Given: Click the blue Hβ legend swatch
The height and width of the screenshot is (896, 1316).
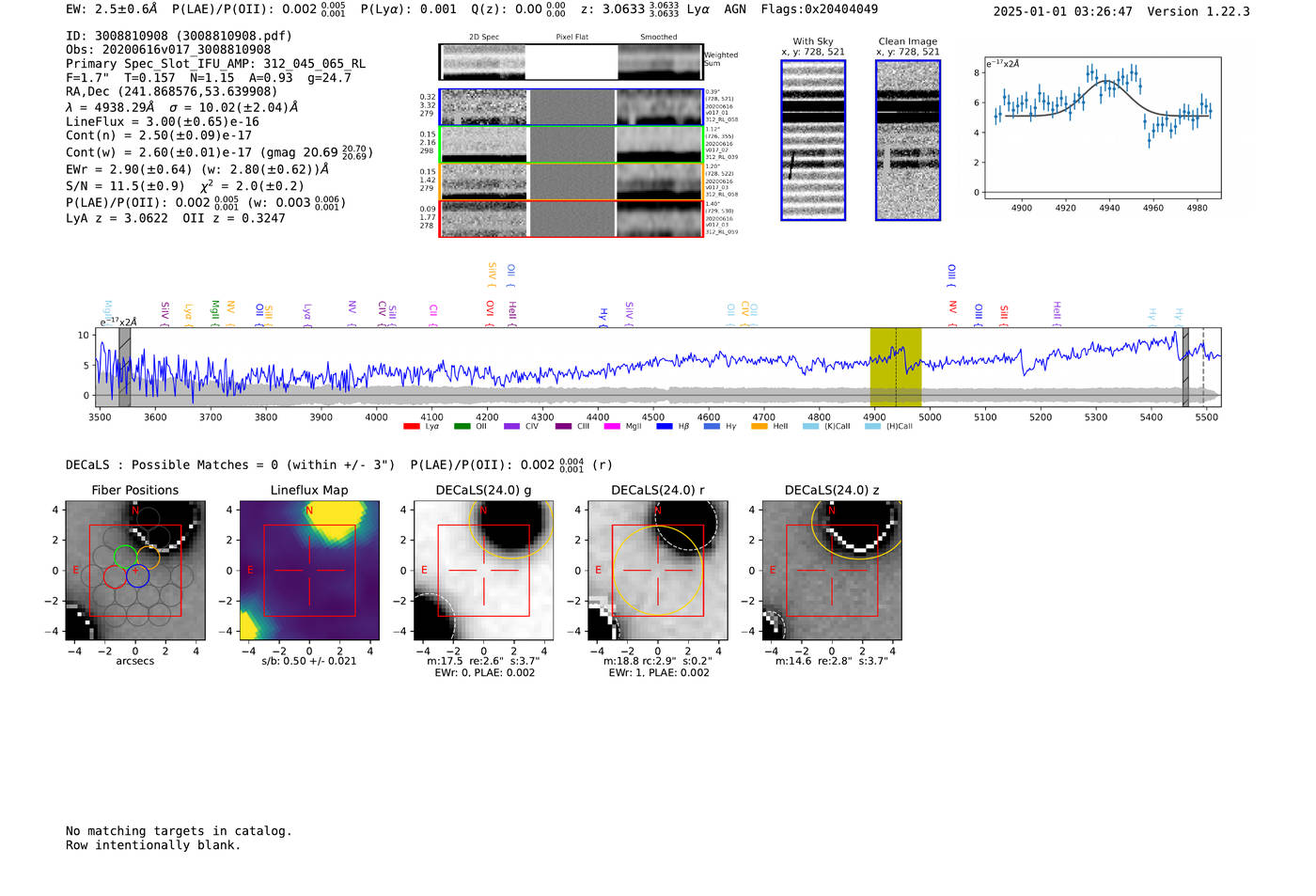Looking at the screenshot, I should pyautogui.click(x=665, y=427).
